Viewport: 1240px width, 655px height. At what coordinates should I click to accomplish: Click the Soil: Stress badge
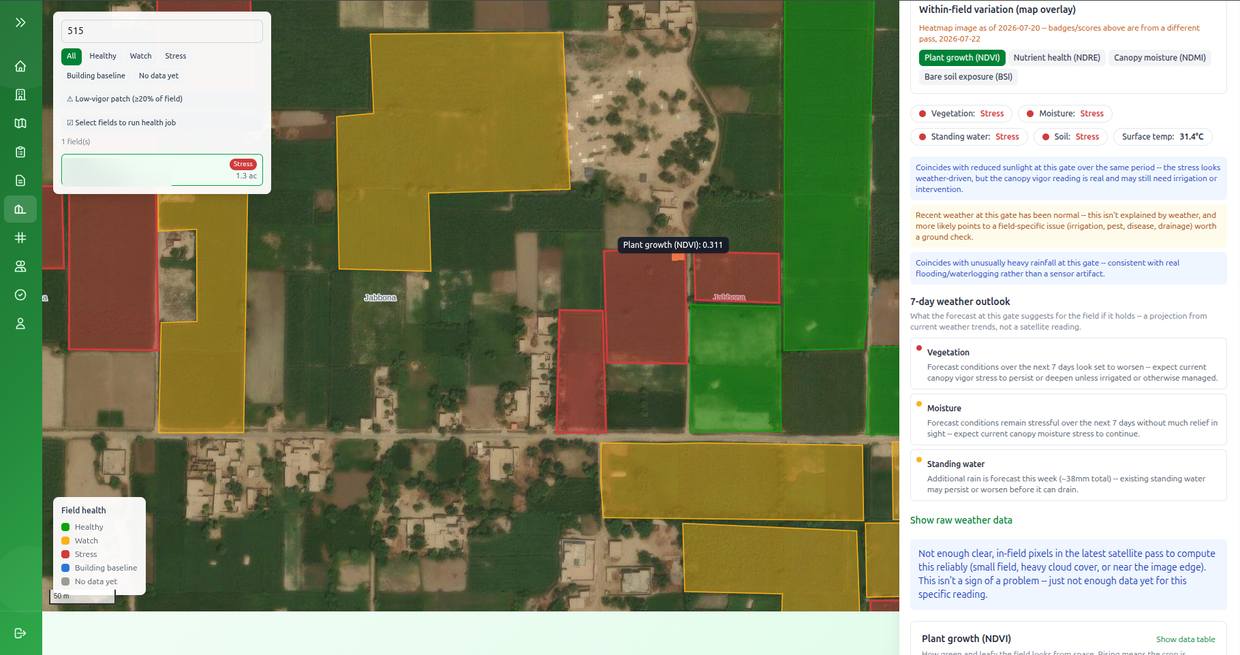point(1070,137)
